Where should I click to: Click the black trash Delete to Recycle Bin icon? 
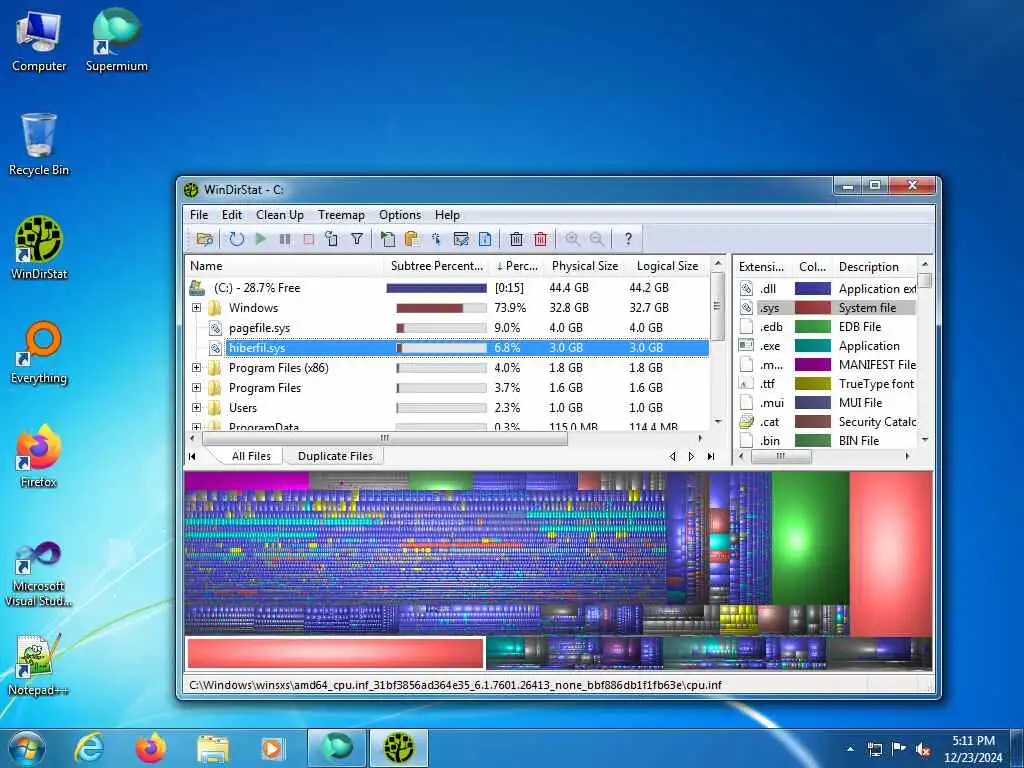[x=516, y=239]
